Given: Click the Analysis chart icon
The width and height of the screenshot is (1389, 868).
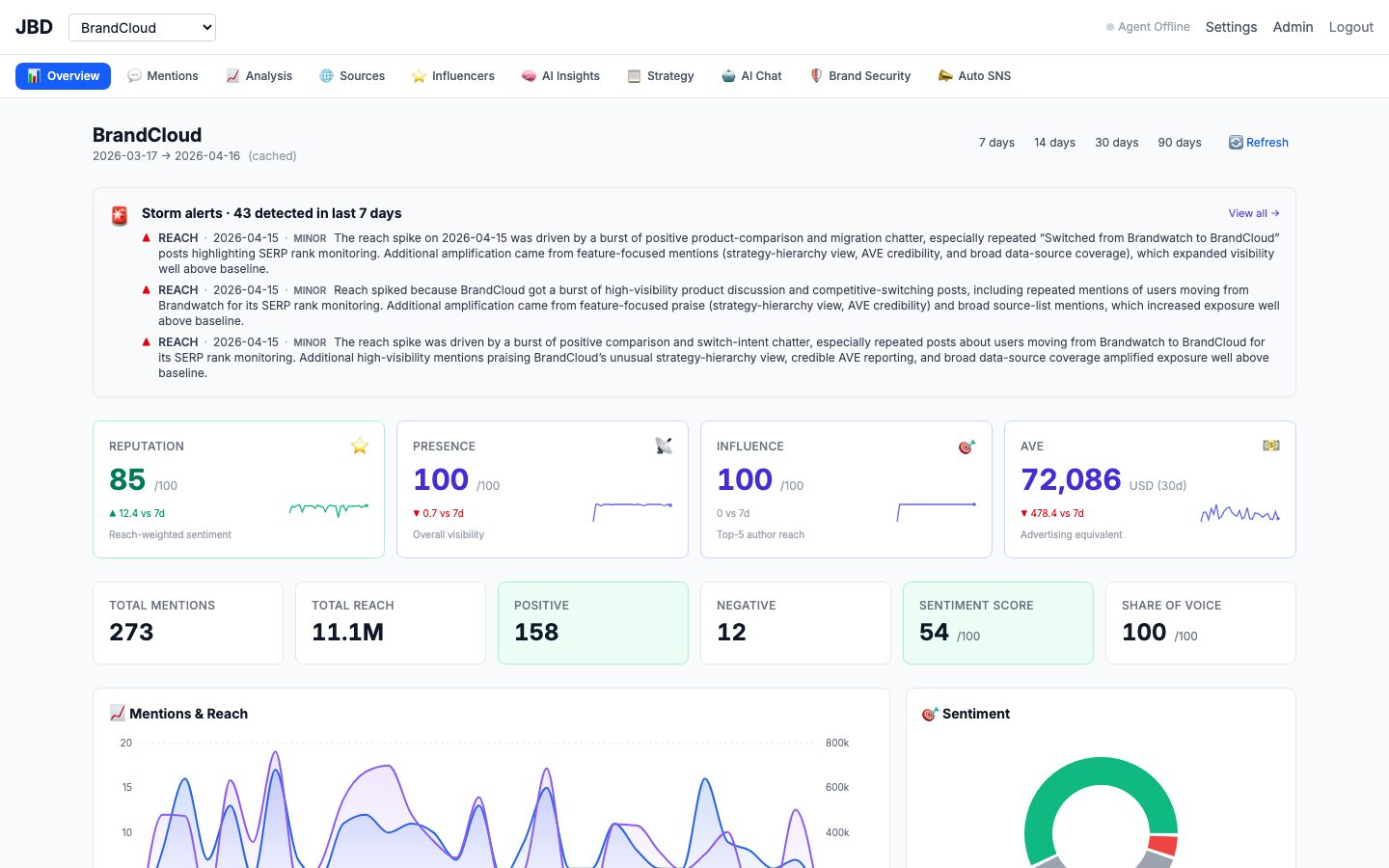Looking at the screenshot, I should [x=232, y=76].
